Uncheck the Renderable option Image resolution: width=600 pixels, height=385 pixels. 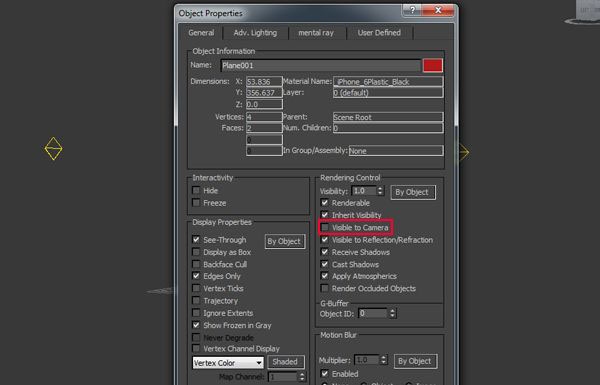click(x=325, y=202)
